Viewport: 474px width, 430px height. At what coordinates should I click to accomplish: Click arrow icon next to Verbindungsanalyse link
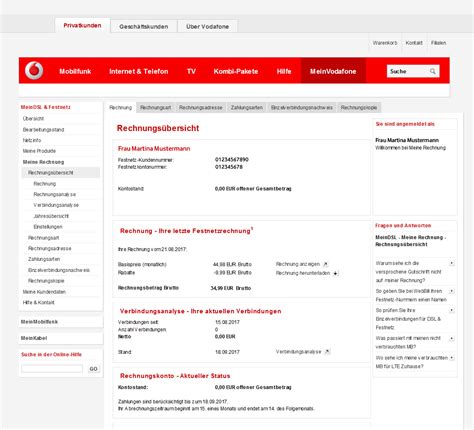[x=327, y=352]
